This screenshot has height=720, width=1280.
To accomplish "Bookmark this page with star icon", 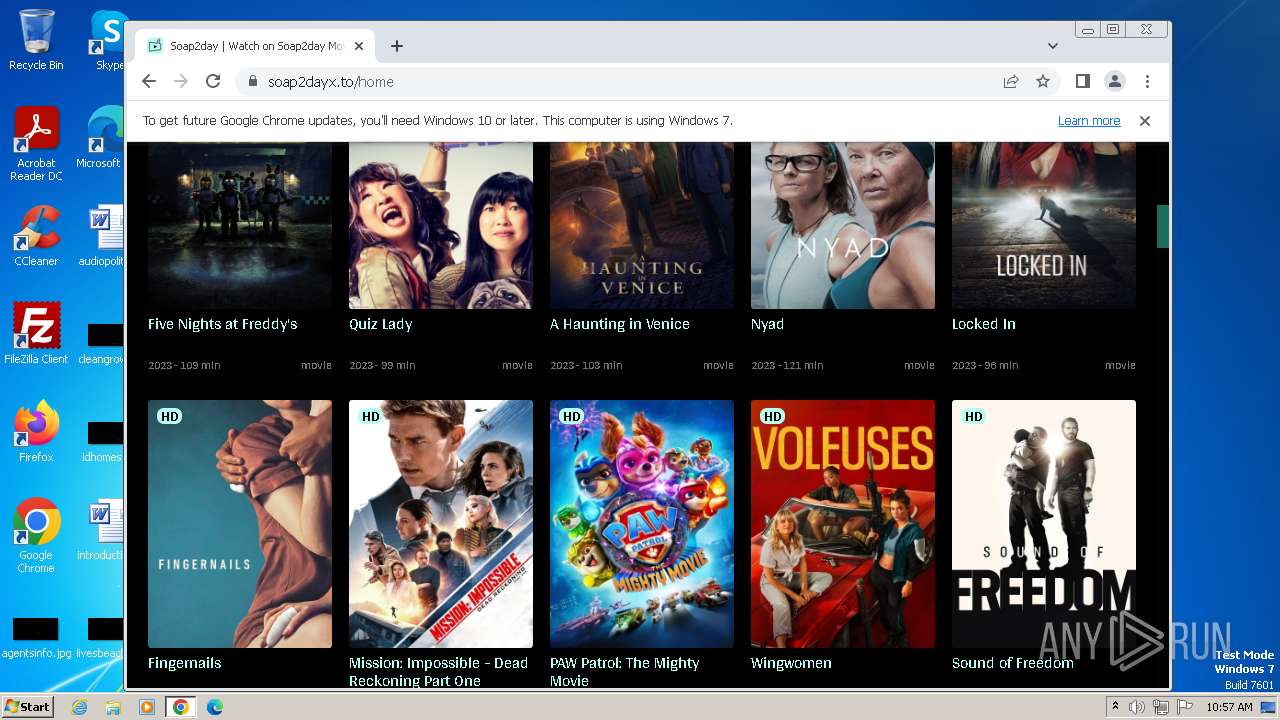I will [x=1043, y=82].
